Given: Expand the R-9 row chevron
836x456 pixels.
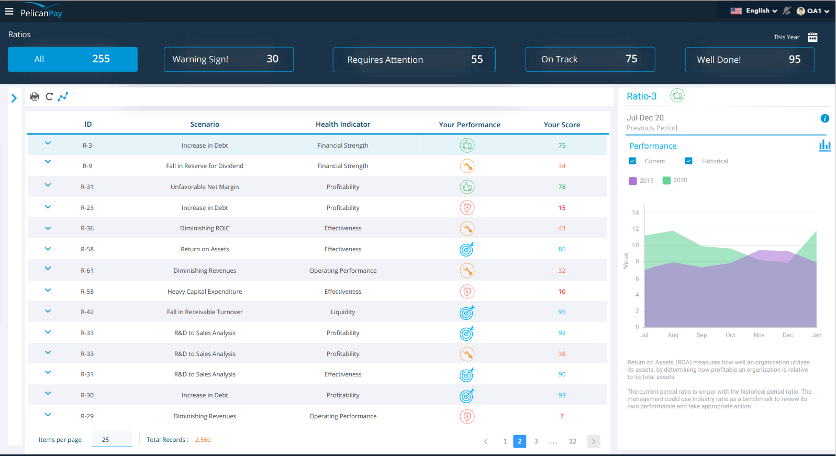Looking at the screenshot, I should [48, 162].
